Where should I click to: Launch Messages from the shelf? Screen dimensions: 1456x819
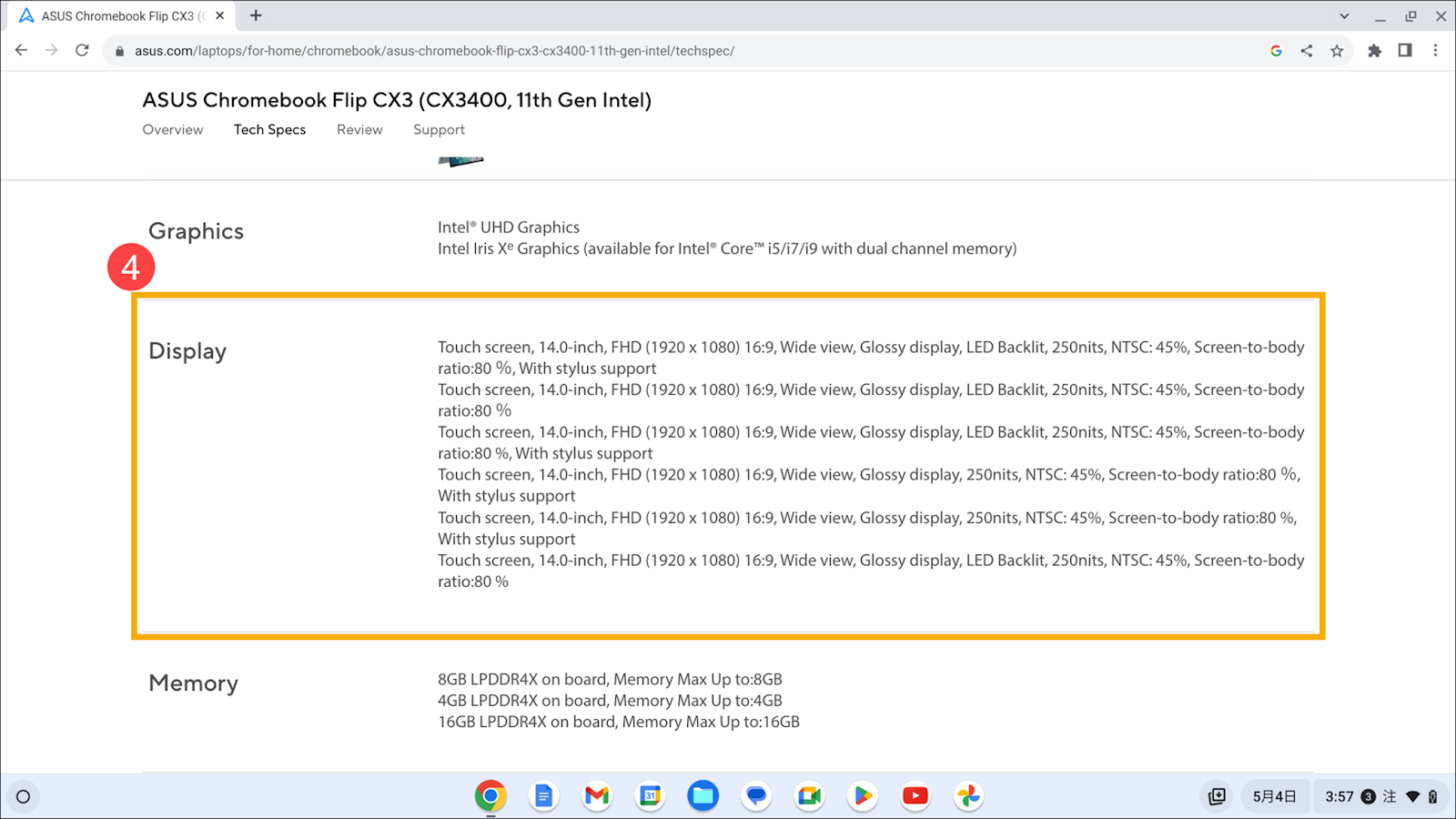(756, 796)
